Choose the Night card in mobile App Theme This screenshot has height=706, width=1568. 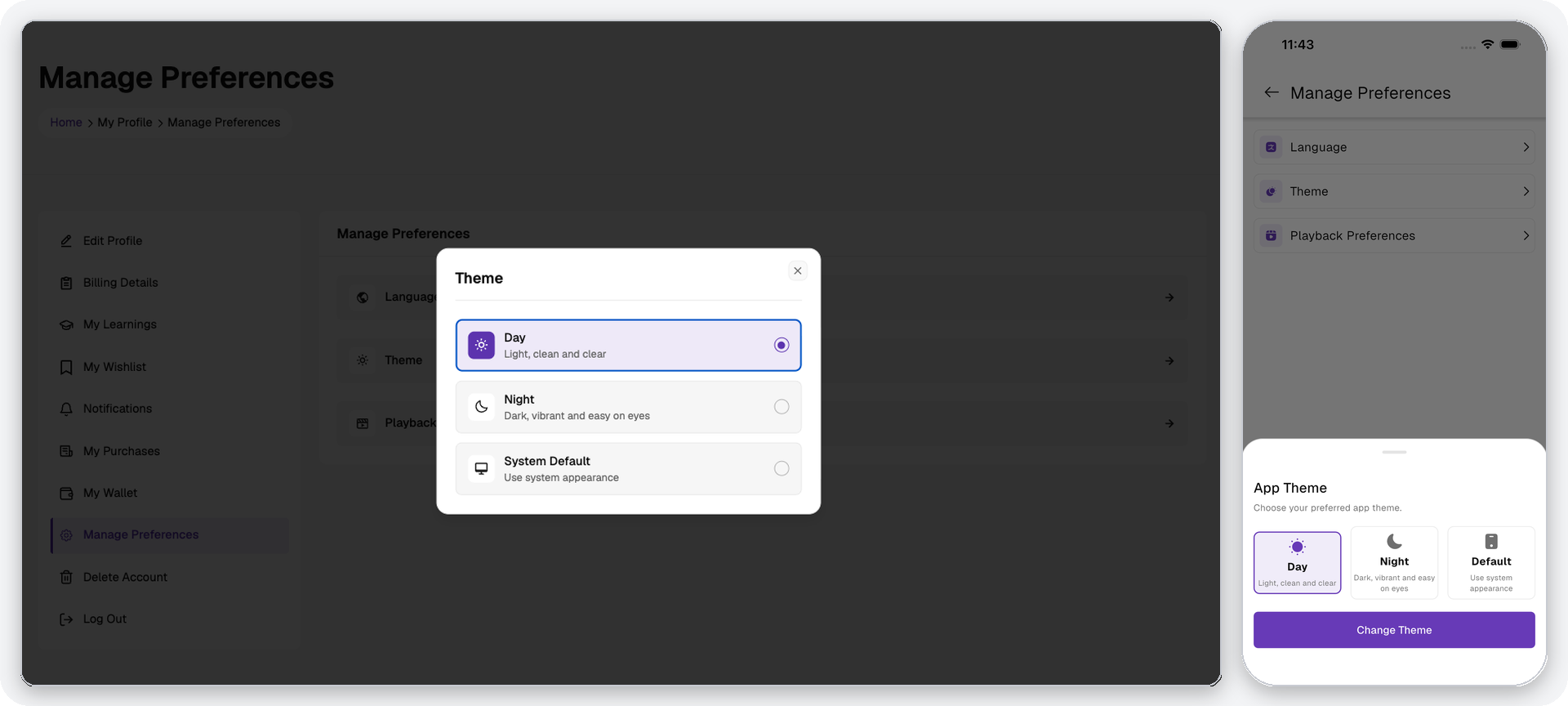pyautogui.click(x=1394, y=563)
